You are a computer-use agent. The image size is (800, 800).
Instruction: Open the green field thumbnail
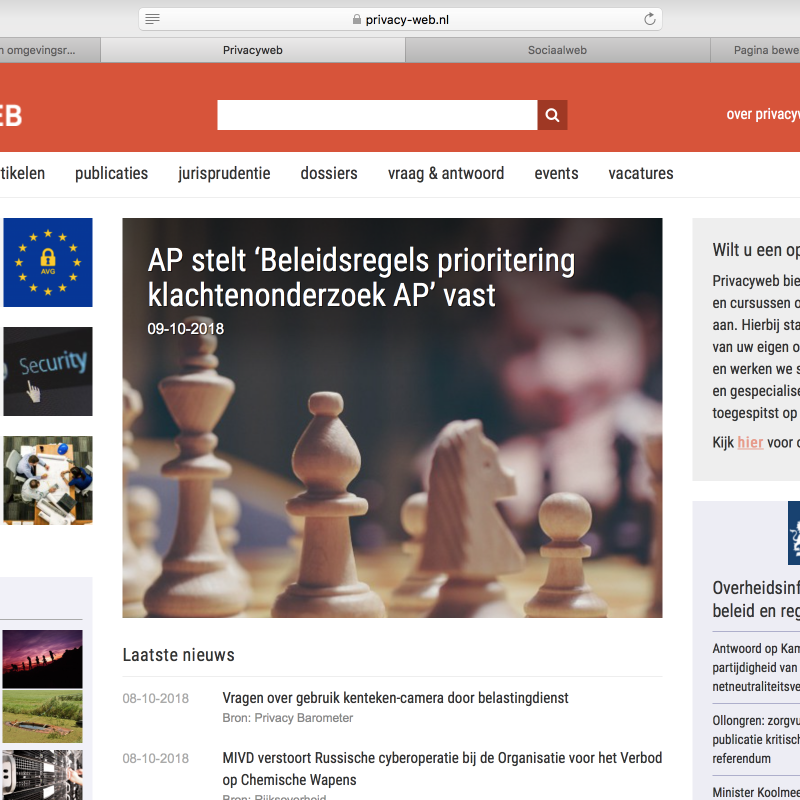(x=42, y=716)
